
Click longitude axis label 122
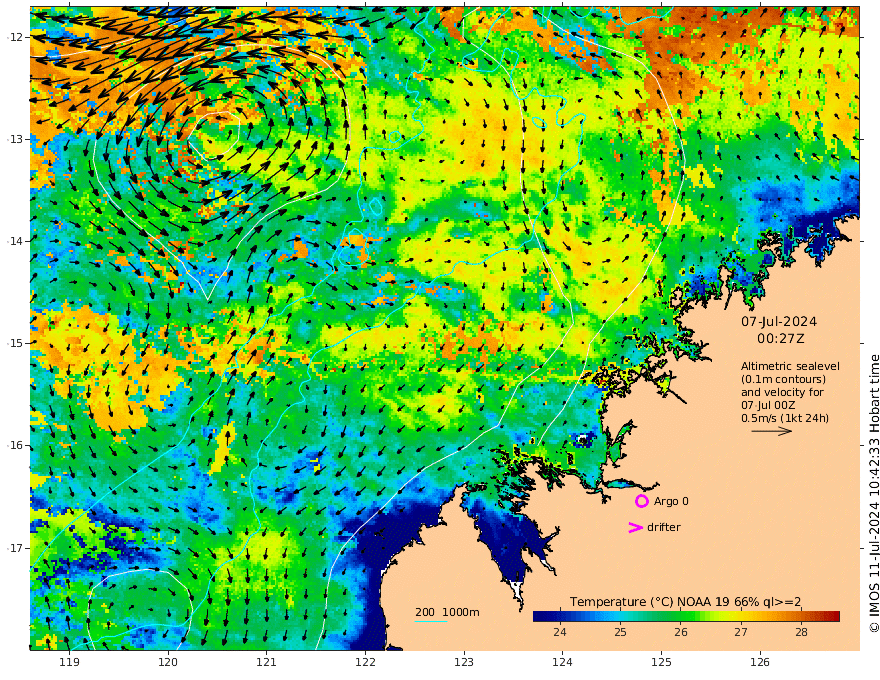365,662
